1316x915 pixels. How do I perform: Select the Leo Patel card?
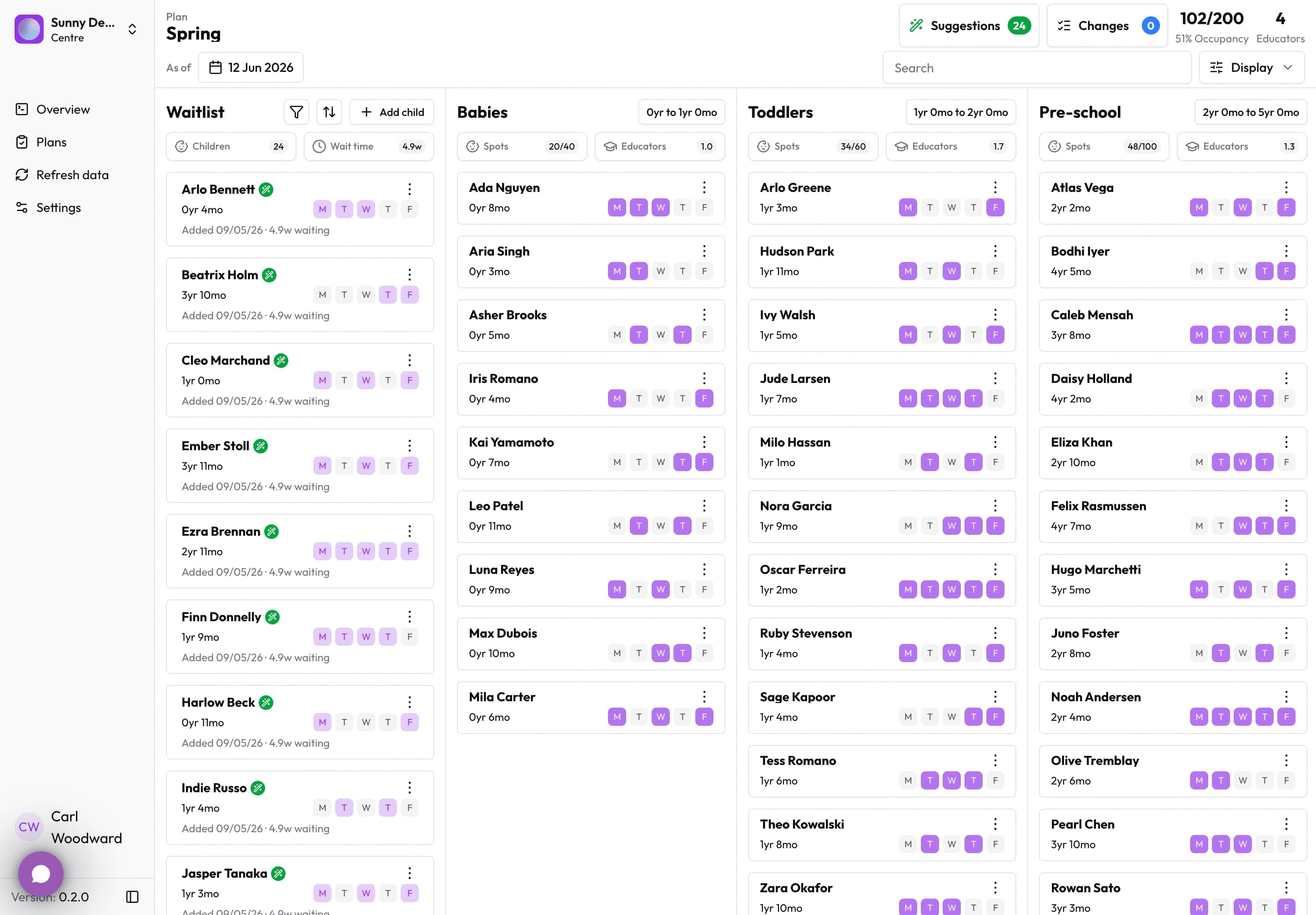pos(591,517)
